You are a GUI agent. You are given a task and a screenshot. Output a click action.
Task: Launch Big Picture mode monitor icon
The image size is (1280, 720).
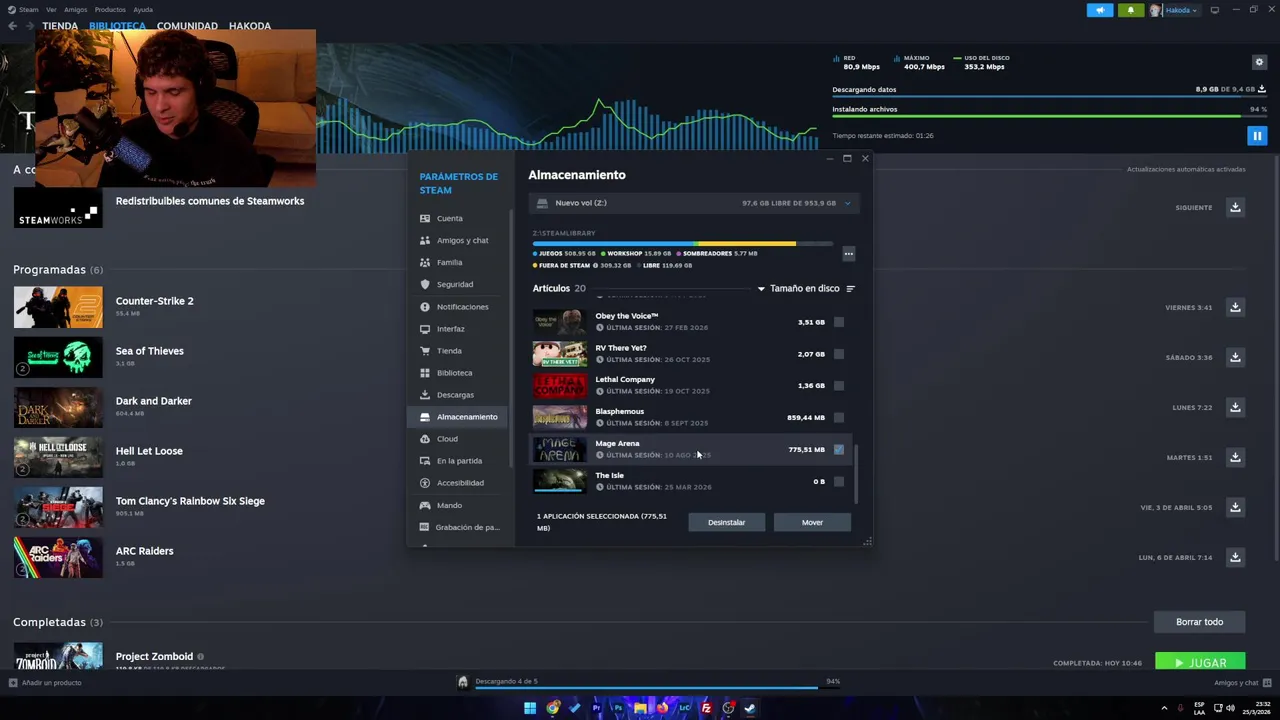click(1215, 10)
